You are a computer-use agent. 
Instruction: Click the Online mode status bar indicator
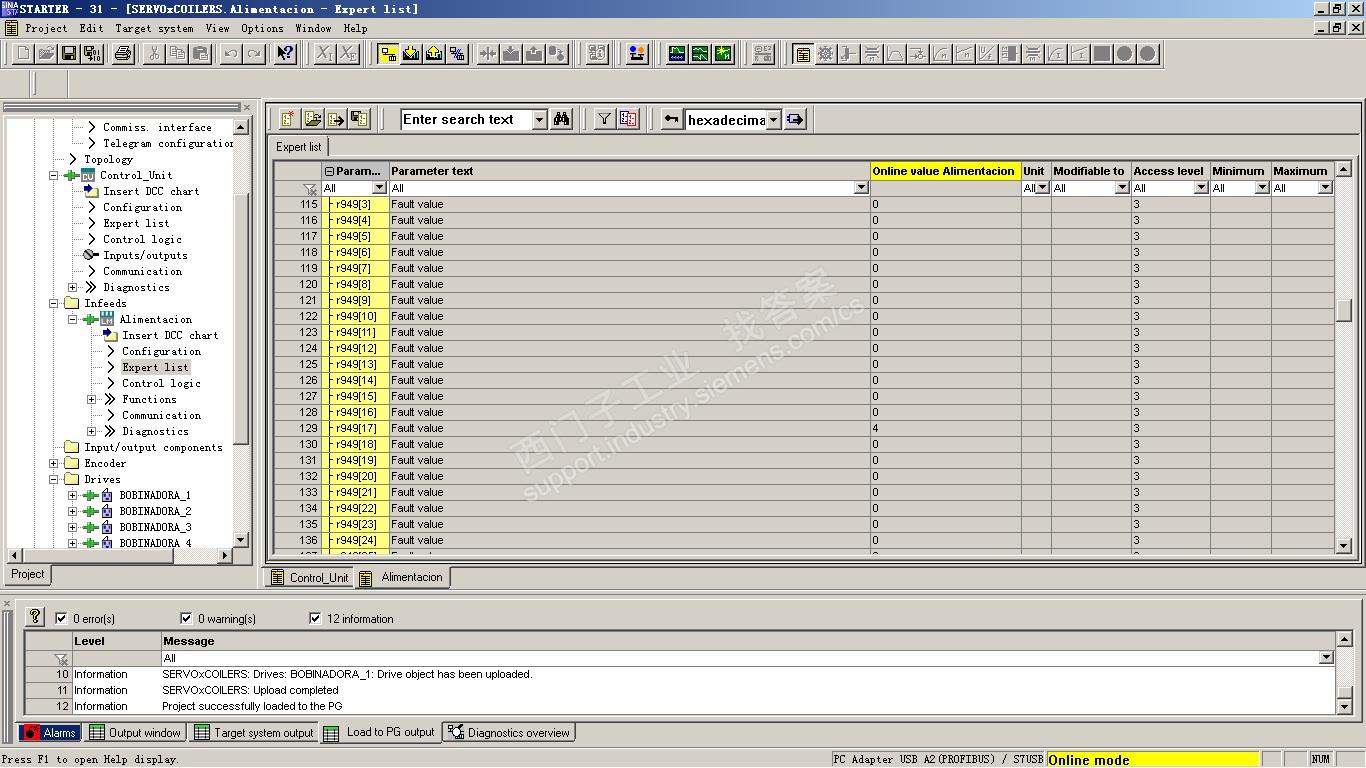click(x=1152, y=760)
